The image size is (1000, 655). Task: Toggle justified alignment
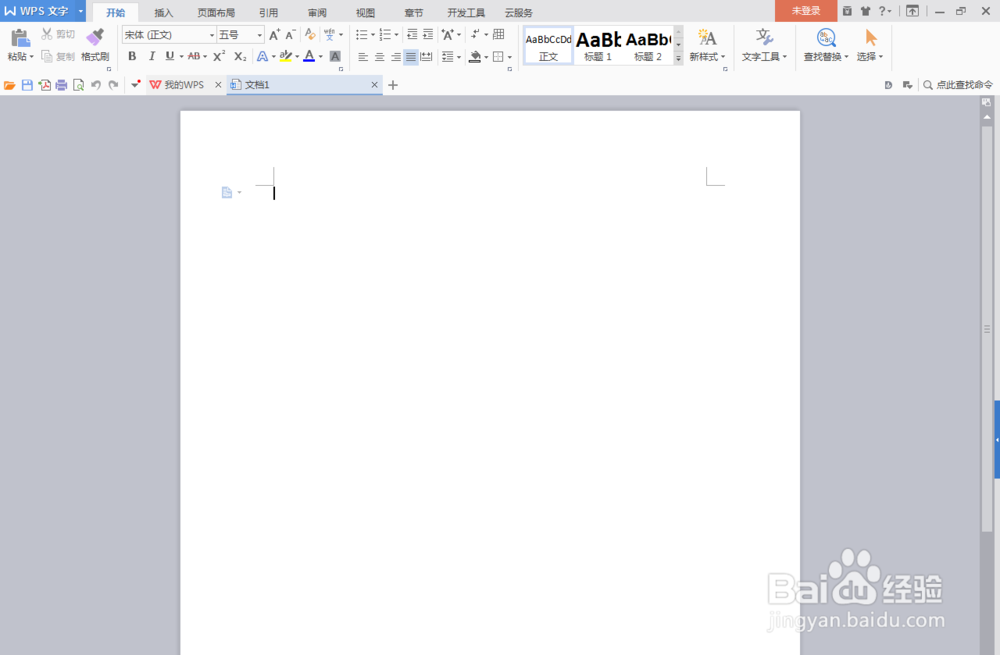(411, 57)
